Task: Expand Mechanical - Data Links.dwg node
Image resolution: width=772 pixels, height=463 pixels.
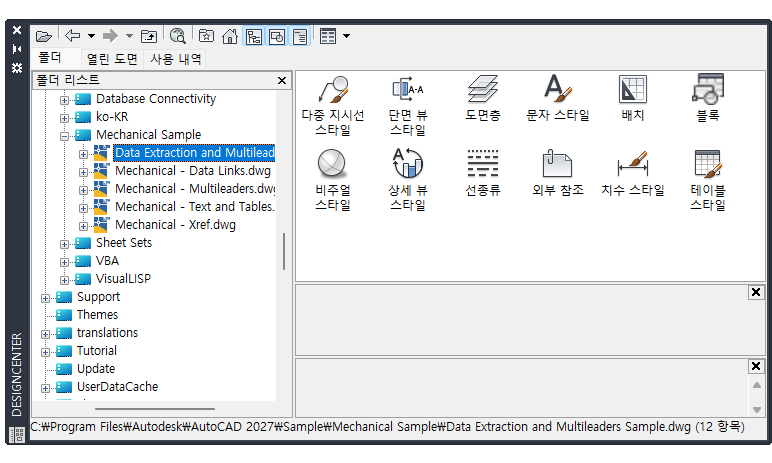Action: (x=83, y=172)
